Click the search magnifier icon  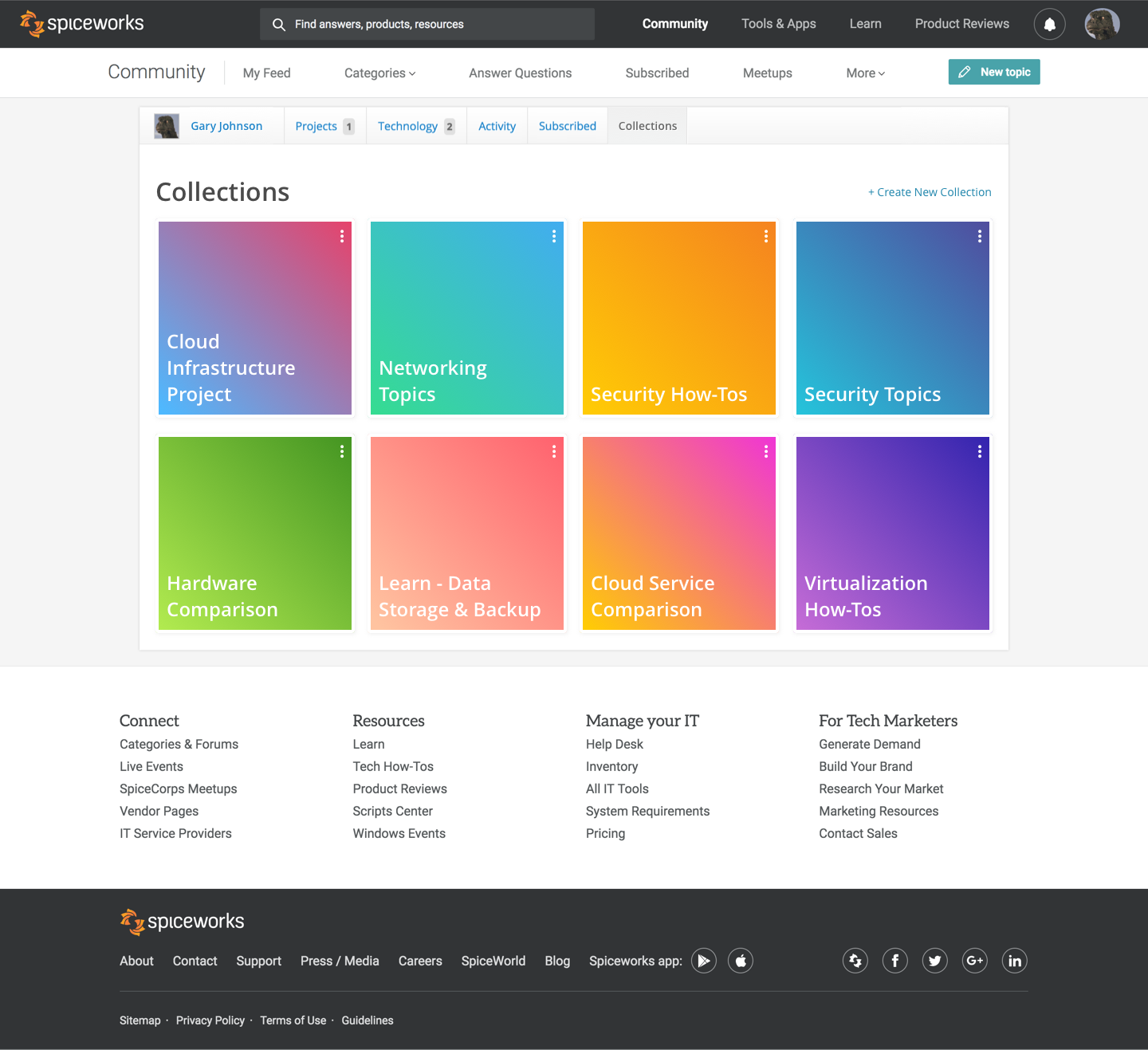(x=279, y=25)
